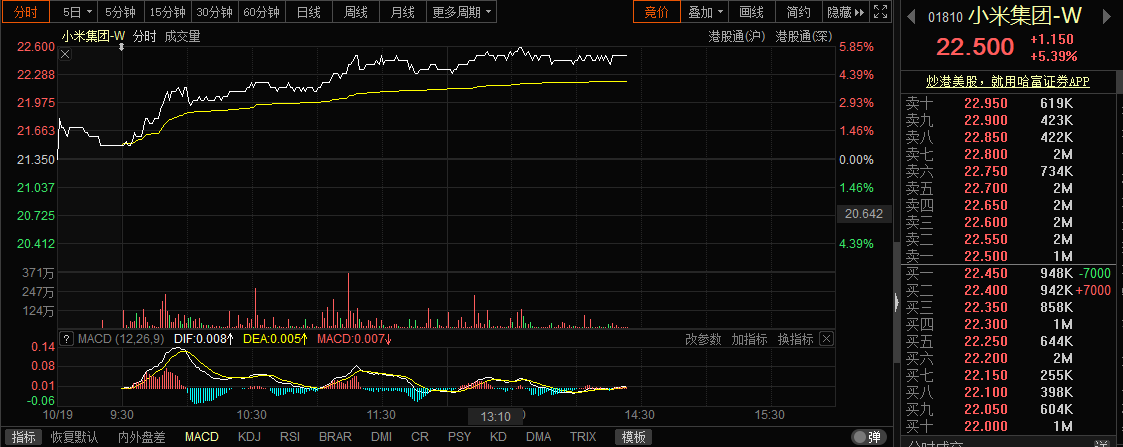Viewport: 1123px width, 447px height.
Task: Select MACD in bottom indicator bar
Action: pos(201,437)
